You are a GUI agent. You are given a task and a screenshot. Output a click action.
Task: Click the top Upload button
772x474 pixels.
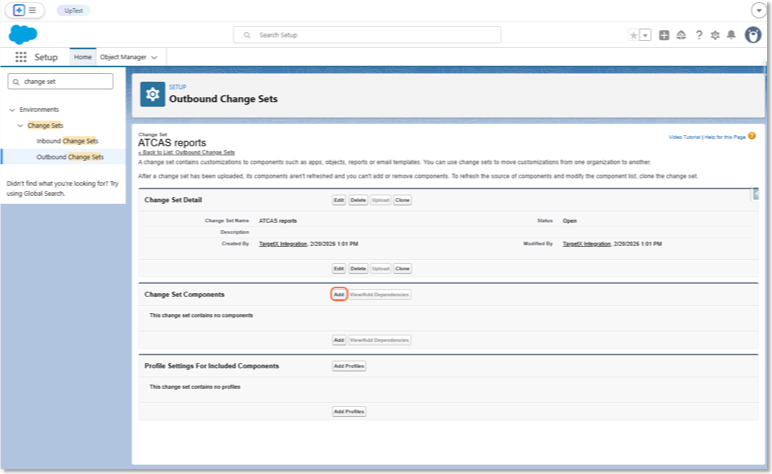click(381, 200)
